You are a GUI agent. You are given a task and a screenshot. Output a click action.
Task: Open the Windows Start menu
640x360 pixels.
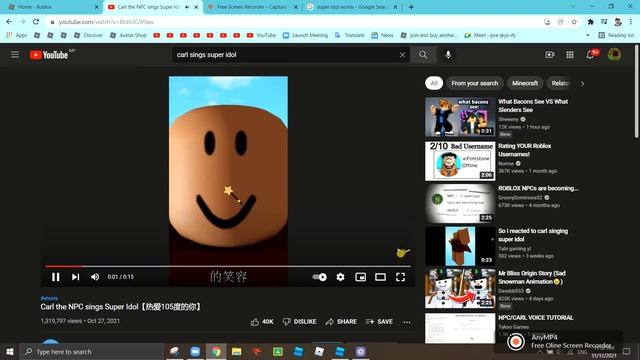(10, 351)
